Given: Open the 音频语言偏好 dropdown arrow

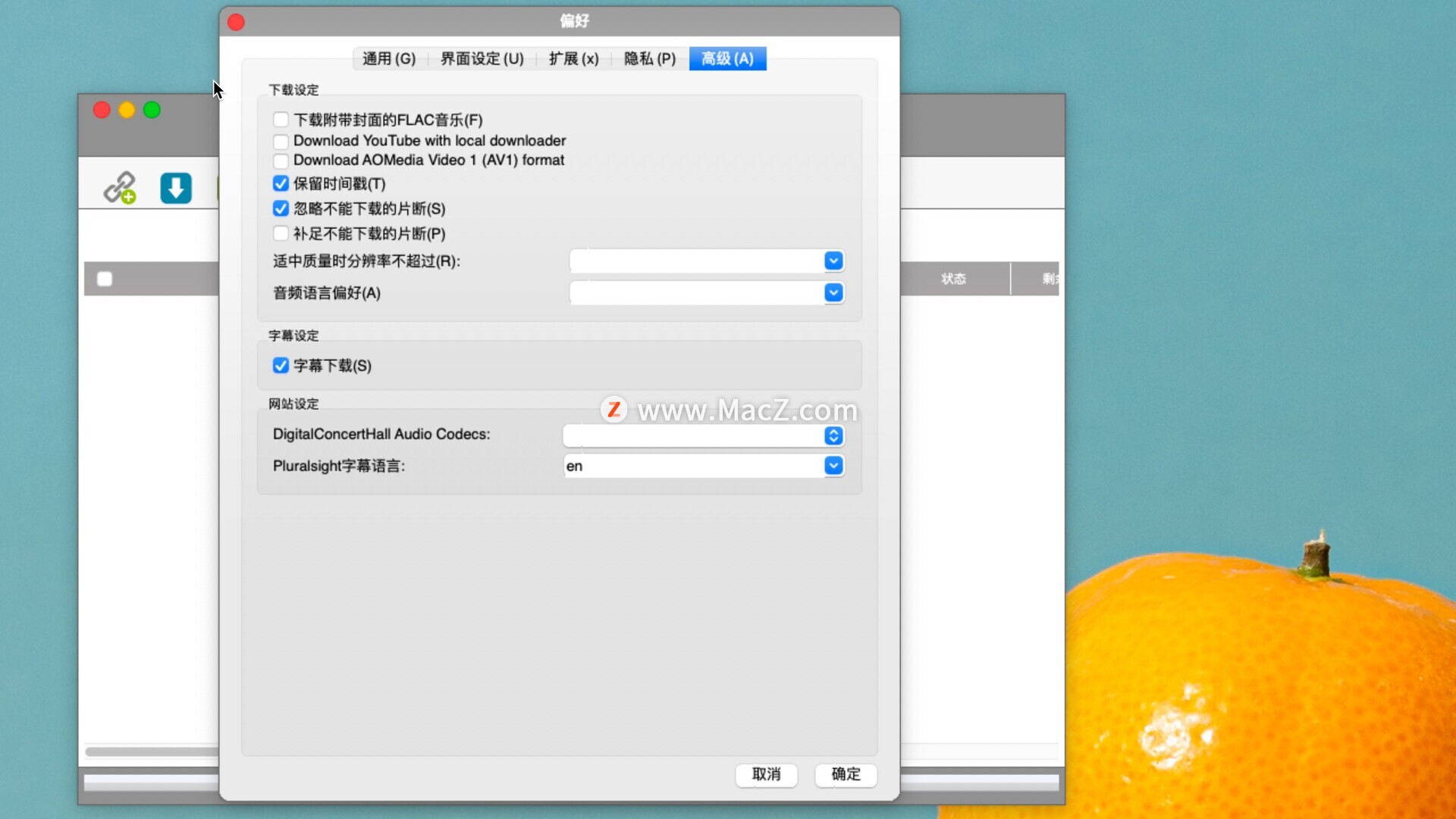Looking at the screenshot, I should point(833,293).
